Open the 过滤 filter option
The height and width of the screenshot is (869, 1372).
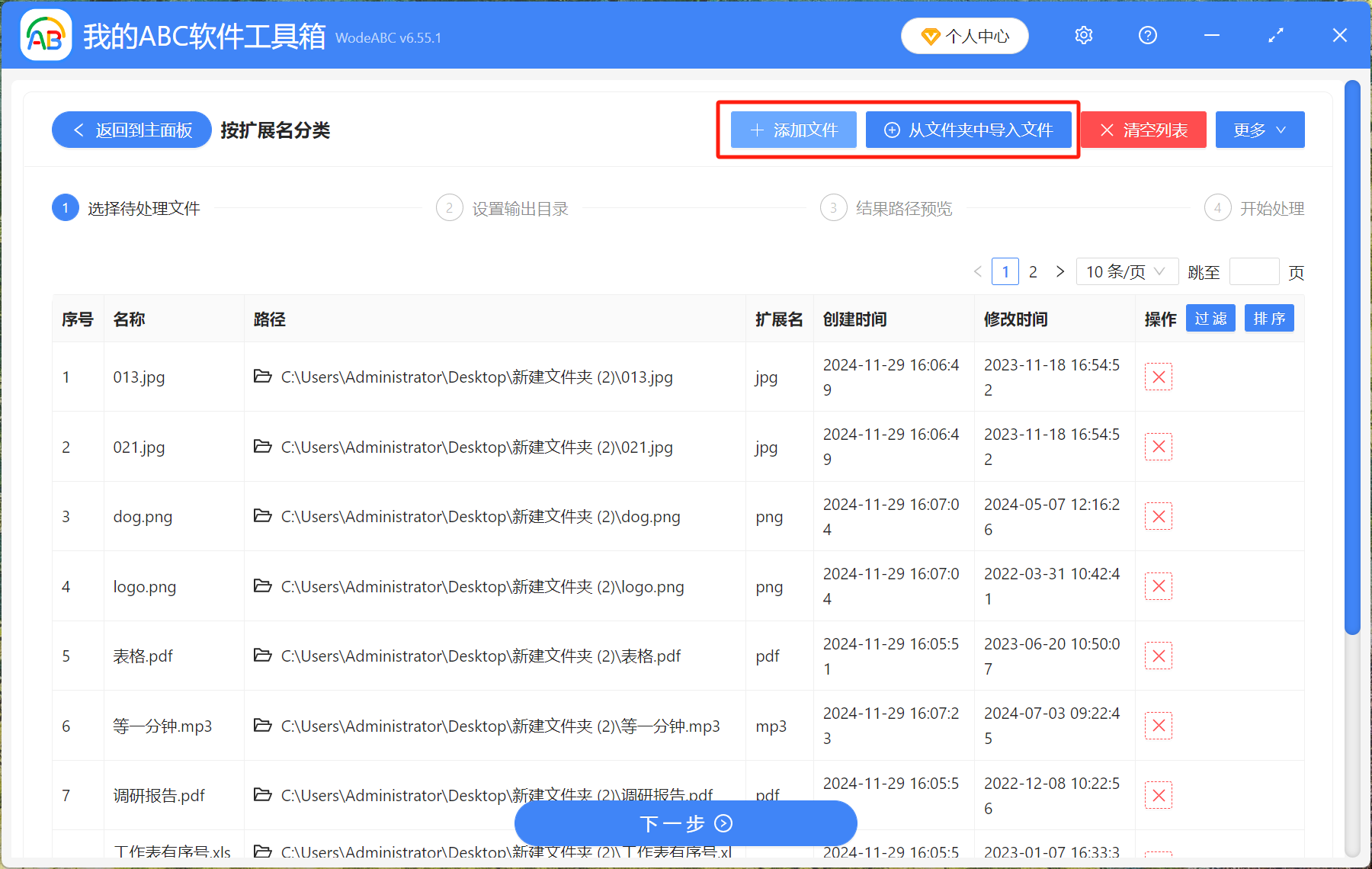[x=1210, y=318]
